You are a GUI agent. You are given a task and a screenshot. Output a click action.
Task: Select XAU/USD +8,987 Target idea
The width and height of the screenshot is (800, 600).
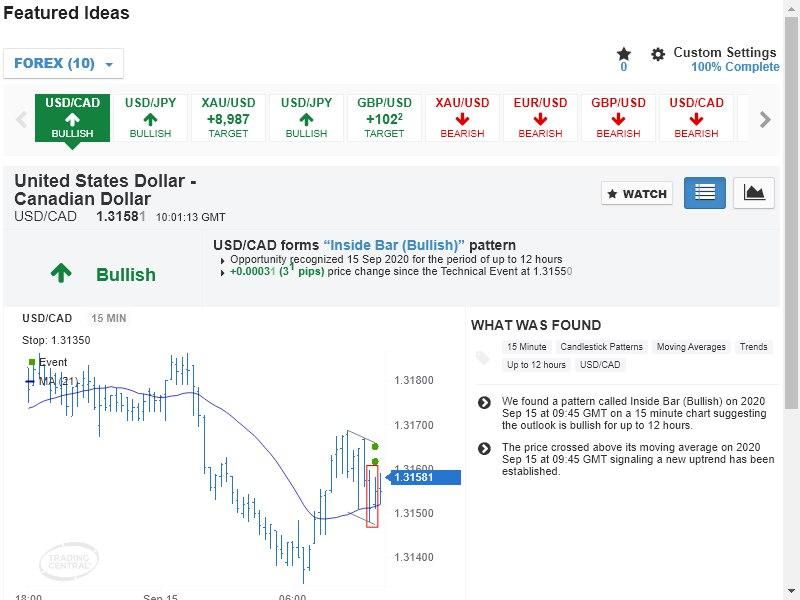pyautogui.click(x=228, y=118)
